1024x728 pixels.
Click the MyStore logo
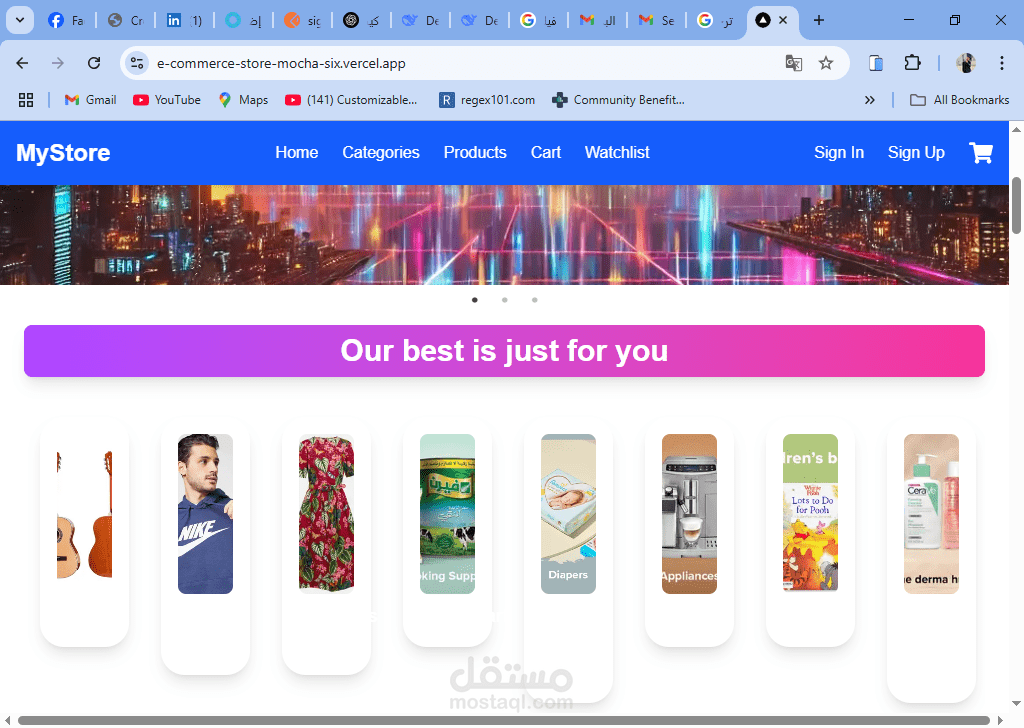click(x=63, y=153)
